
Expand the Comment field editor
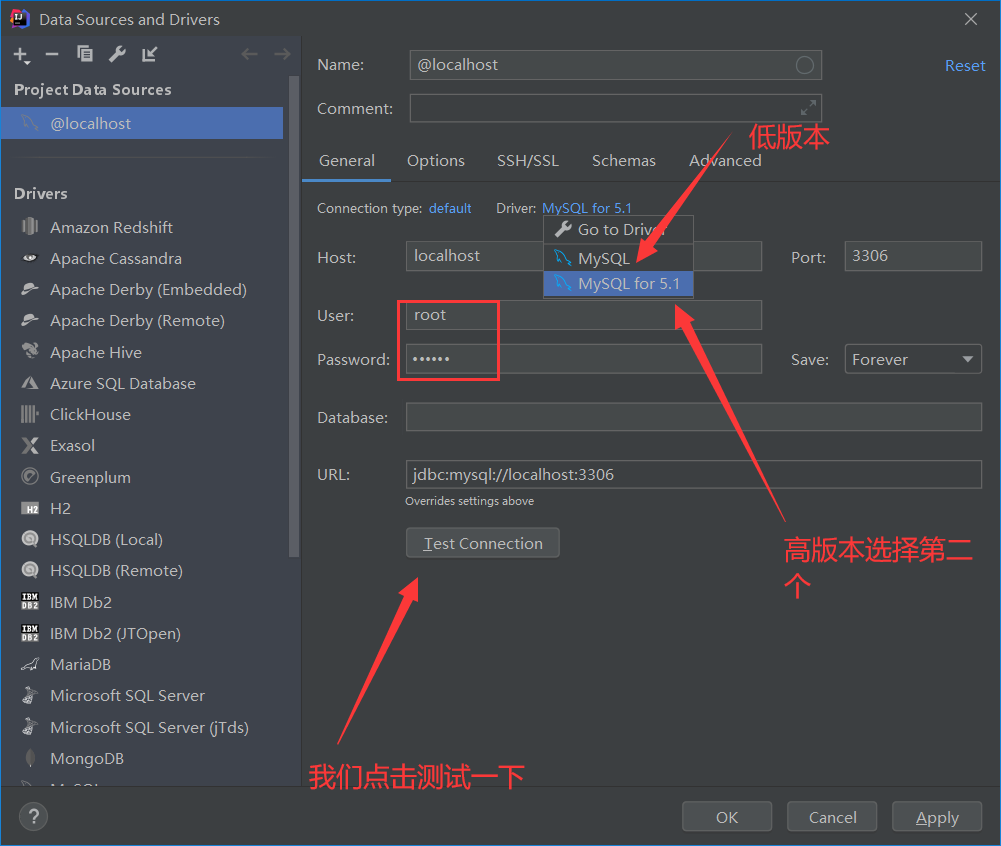point(808,108)
